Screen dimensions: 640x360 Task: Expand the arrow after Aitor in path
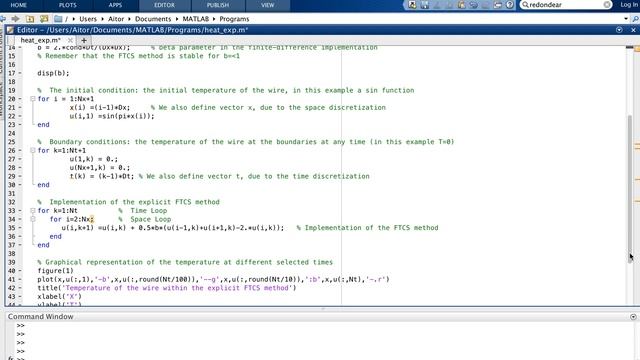(129, 19)
